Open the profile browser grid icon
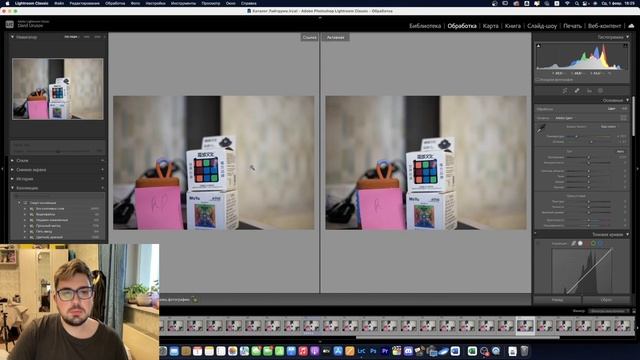This screenshot has height=360, width=640. point(624,118)
